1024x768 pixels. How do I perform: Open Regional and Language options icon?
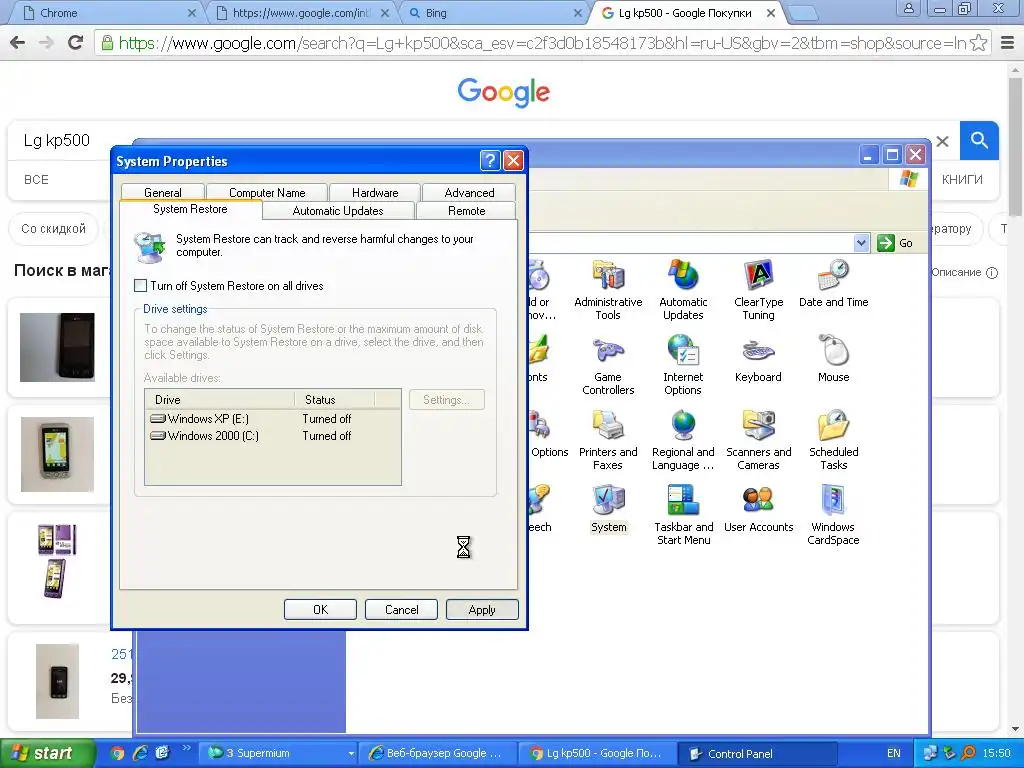point(683,440)
